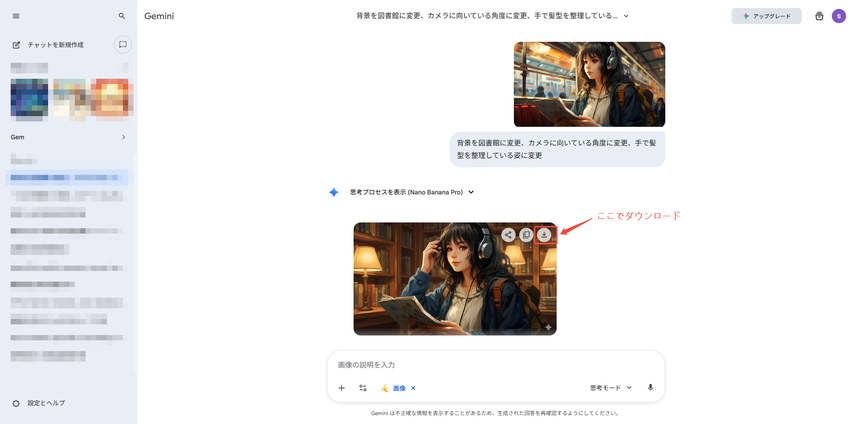Open the tools sliders icon
Viewport: 855px width, 424px height.
[x=363, y=388]
